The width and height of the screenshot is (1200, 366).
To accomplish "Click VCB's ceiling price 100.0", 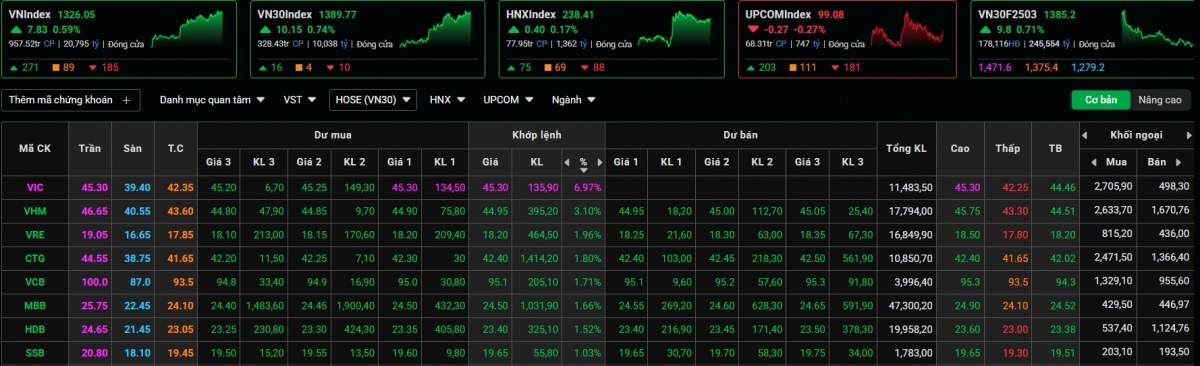I will pos(93,282).
